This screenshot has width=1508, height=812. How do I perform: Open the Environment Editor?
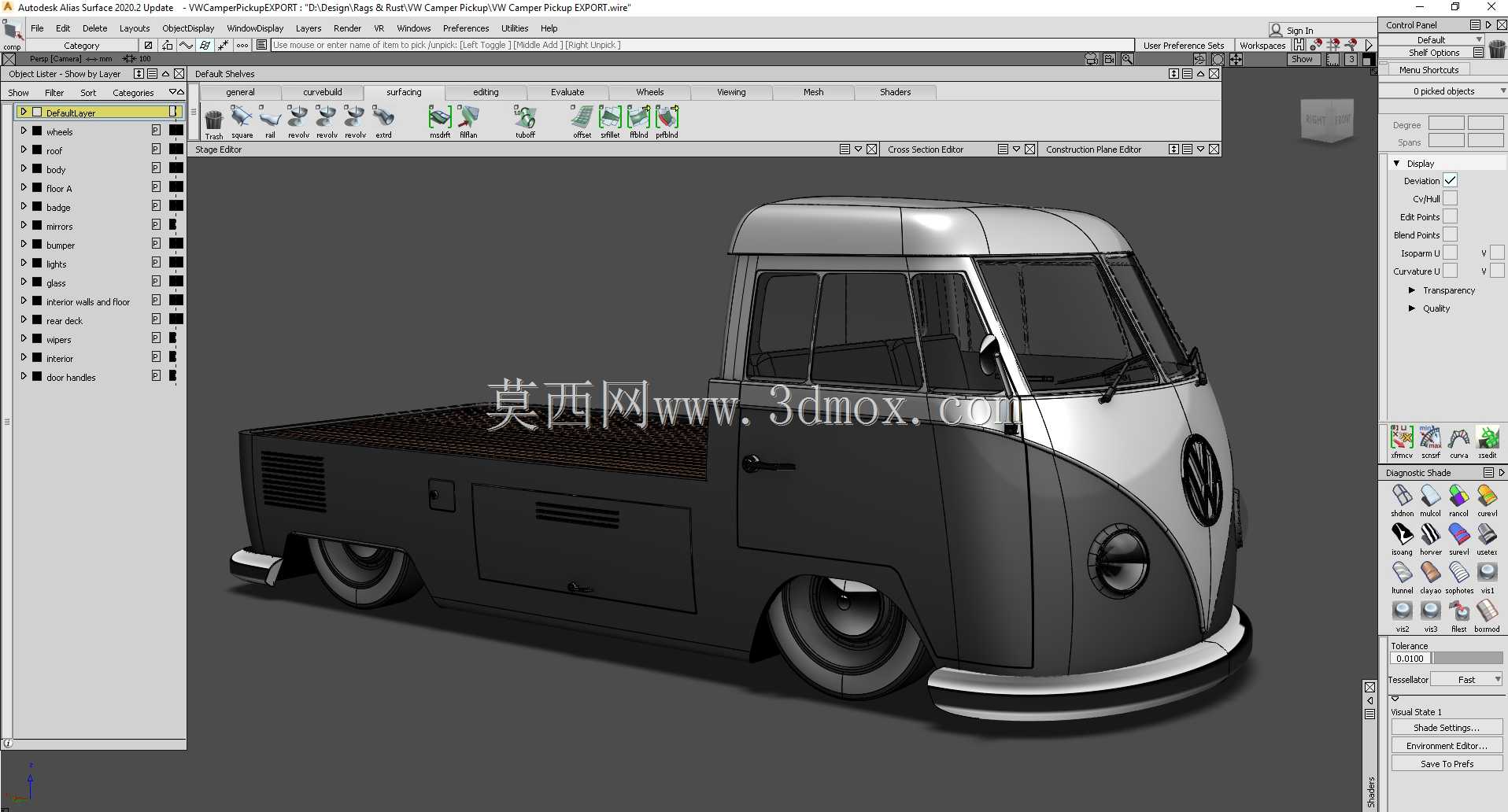pos(1447,746)
